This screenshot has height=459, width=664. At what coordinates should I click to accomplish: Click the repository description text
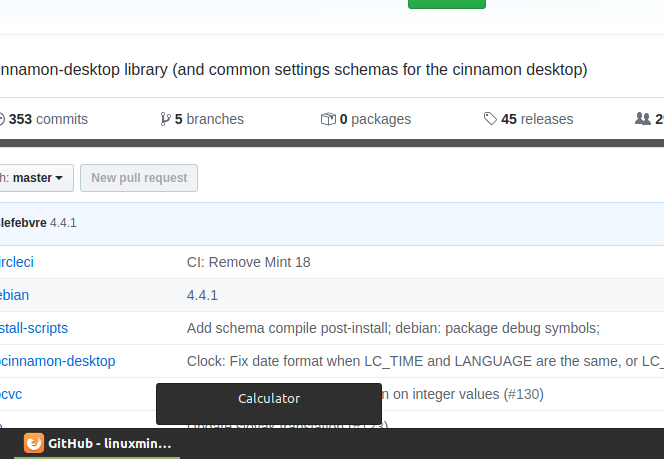coord(294,69)
